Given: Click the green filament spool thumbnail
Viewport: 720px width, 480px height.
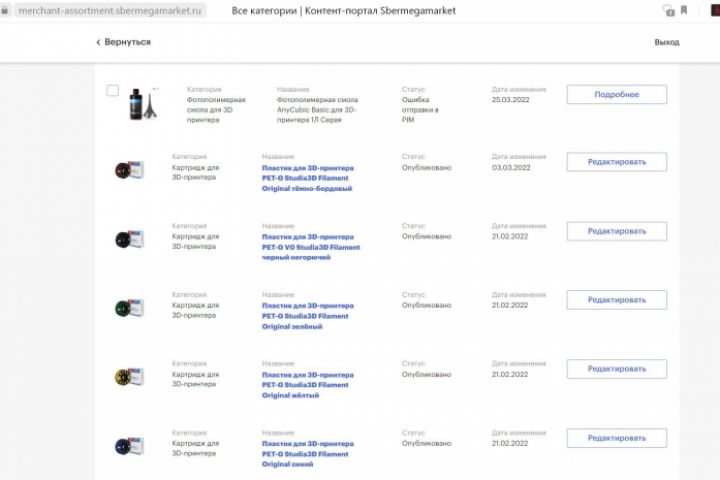Looking at the screenshot, I should pyautogui.click(x=129, y=308).
